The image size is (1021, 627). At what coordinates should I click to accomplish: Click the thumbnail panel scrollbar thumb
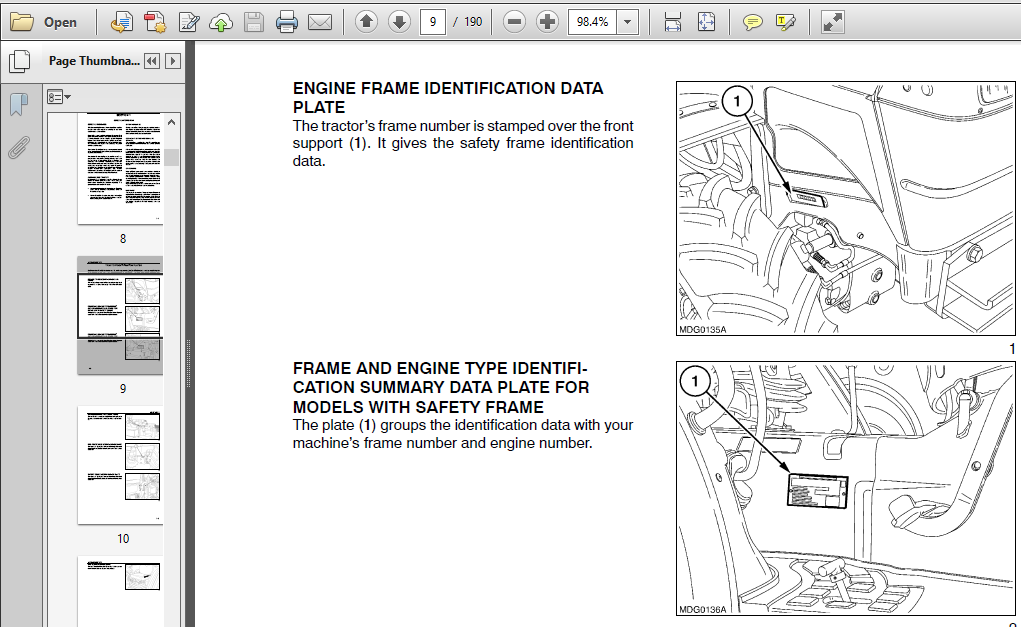(x=171, y=158)
